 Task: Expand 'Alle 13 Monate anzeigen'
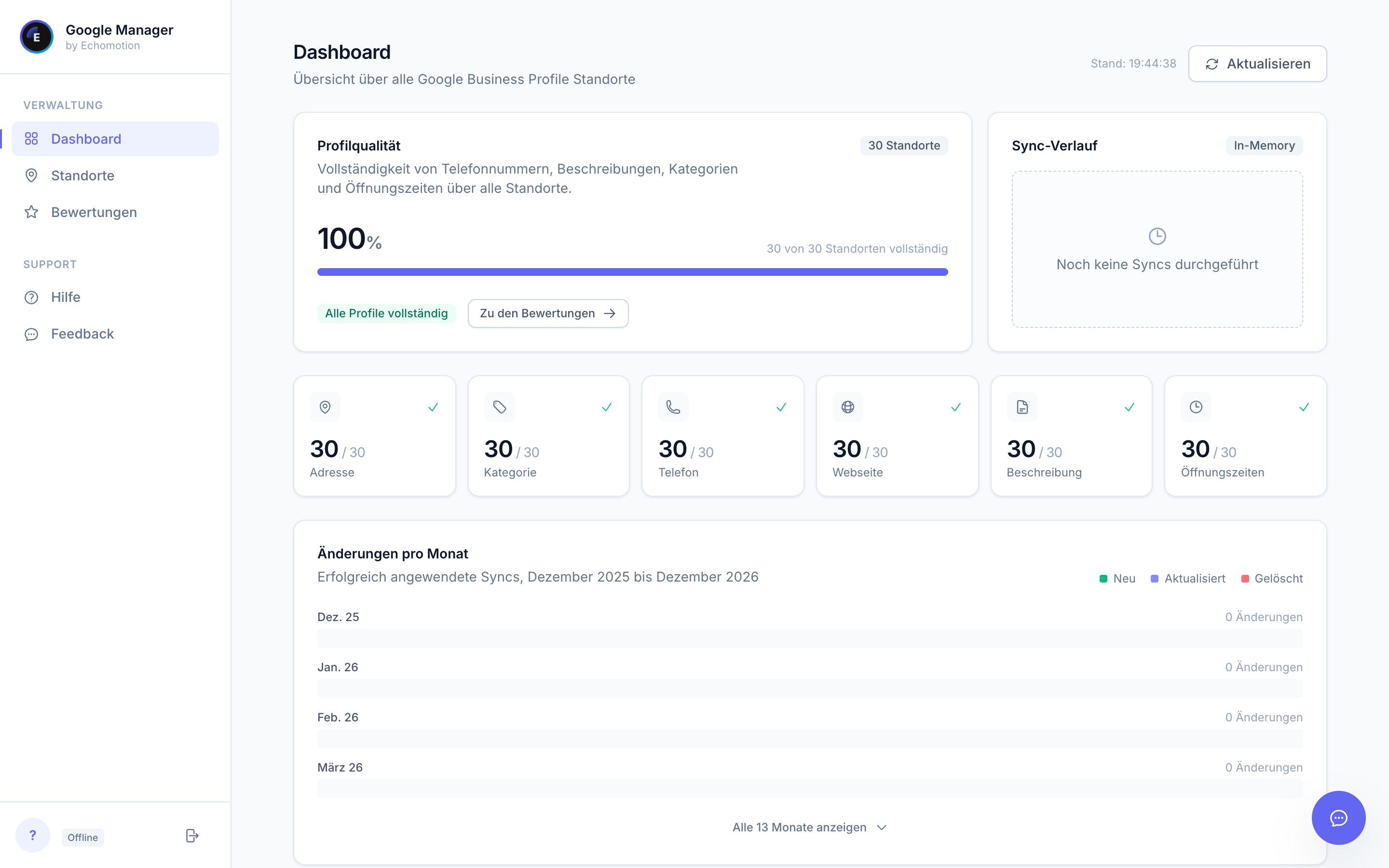pos(810,827)
